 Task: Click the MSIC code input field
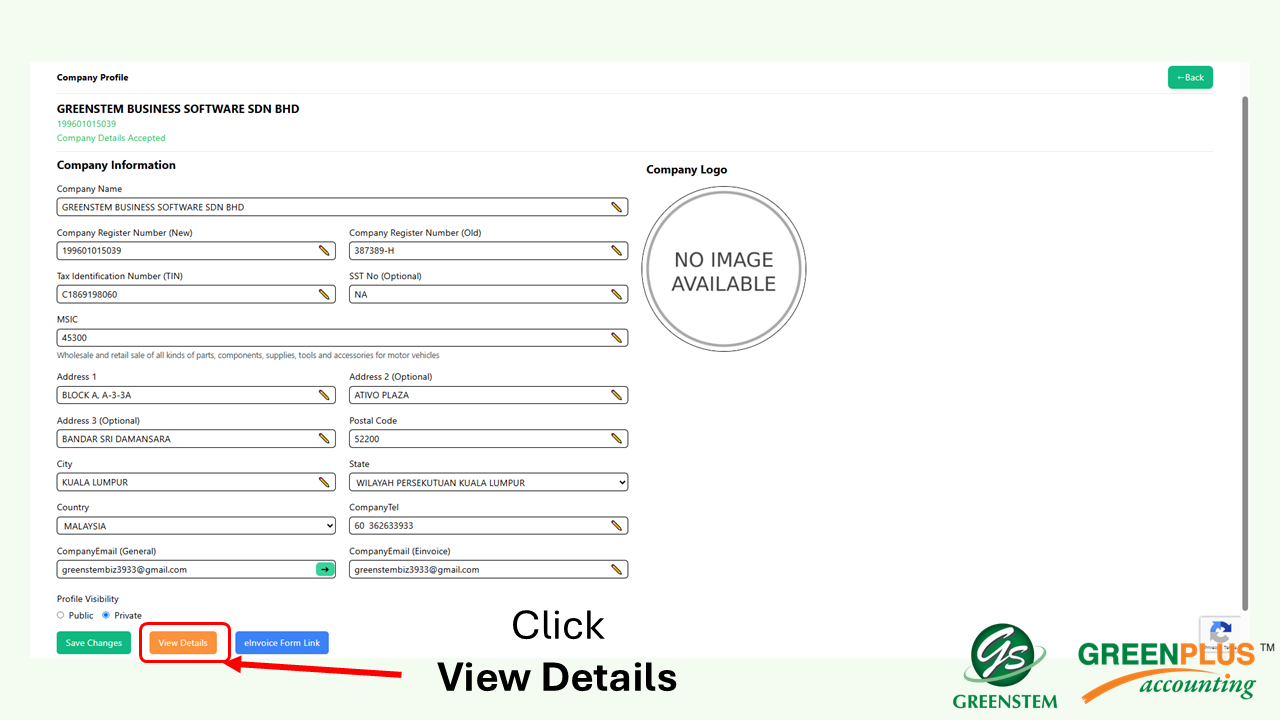point(343,338)
